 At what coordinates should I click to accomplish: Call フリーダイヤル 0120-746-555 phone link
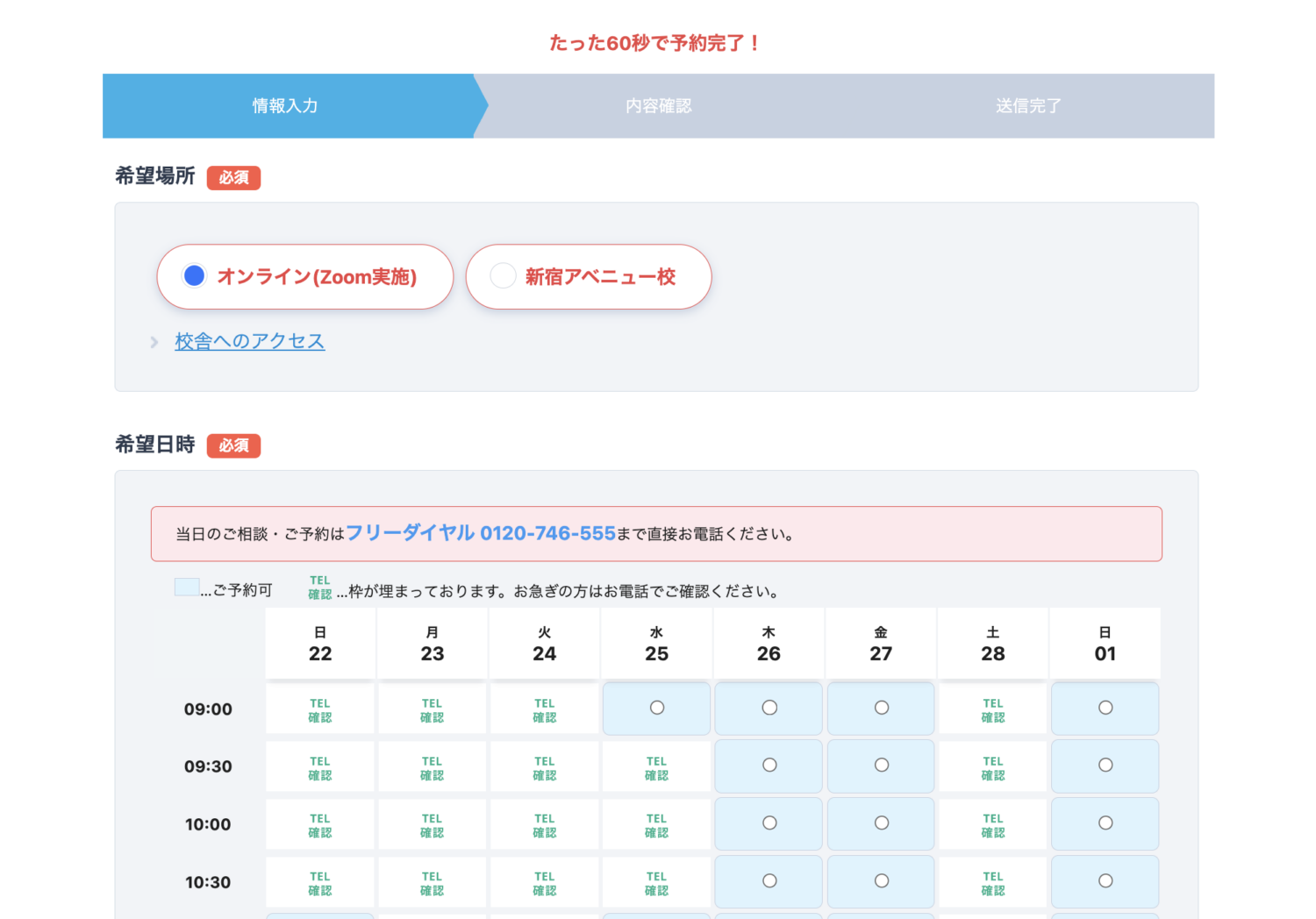coord(482,532)
